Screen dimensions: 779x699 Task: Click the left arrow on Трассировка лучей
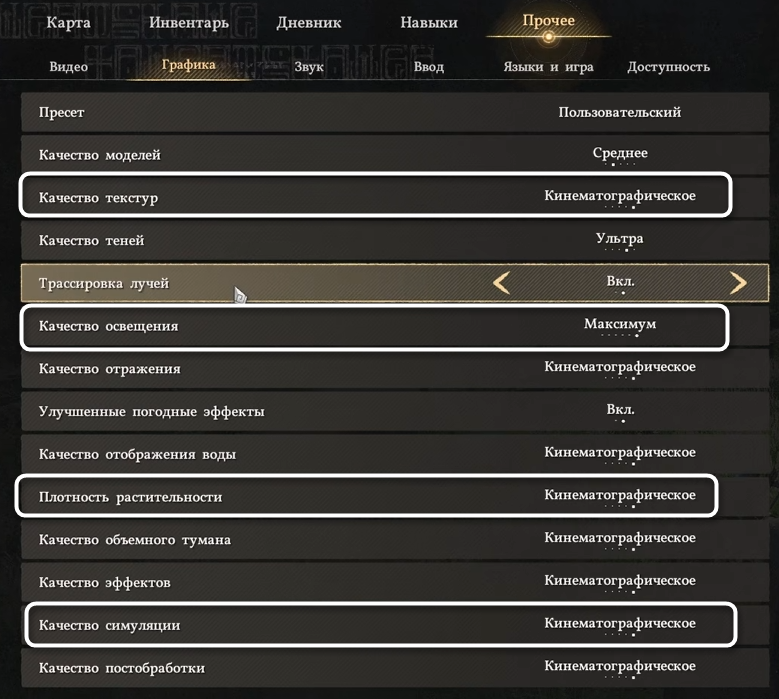tap(501, 283)
